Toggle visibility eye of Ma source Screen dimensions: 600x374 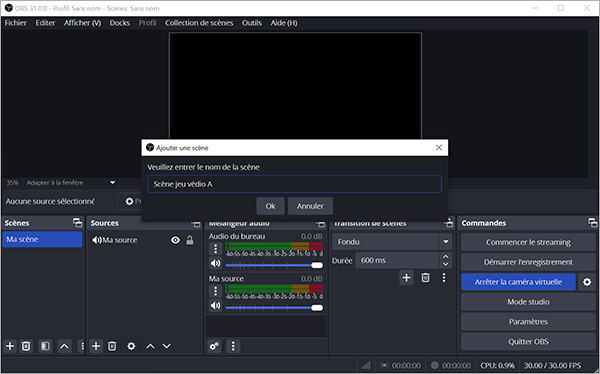pyautogui.click(x=175, y=240)
